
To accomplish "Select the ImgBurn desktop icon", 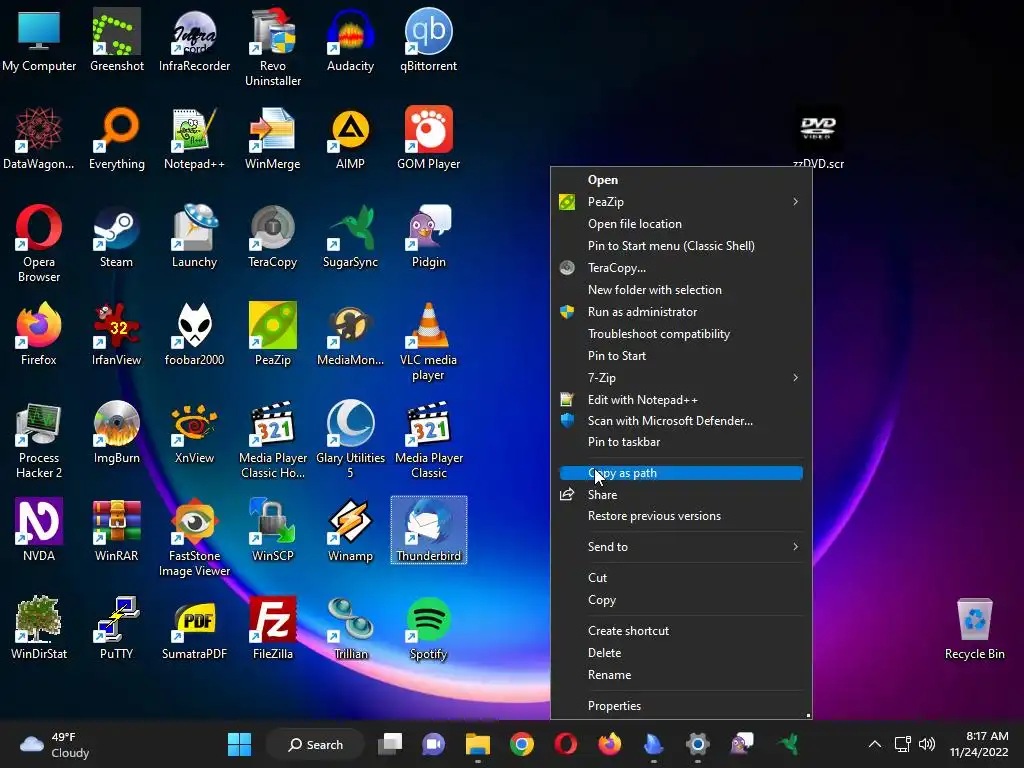I will [x=116, y=432].
